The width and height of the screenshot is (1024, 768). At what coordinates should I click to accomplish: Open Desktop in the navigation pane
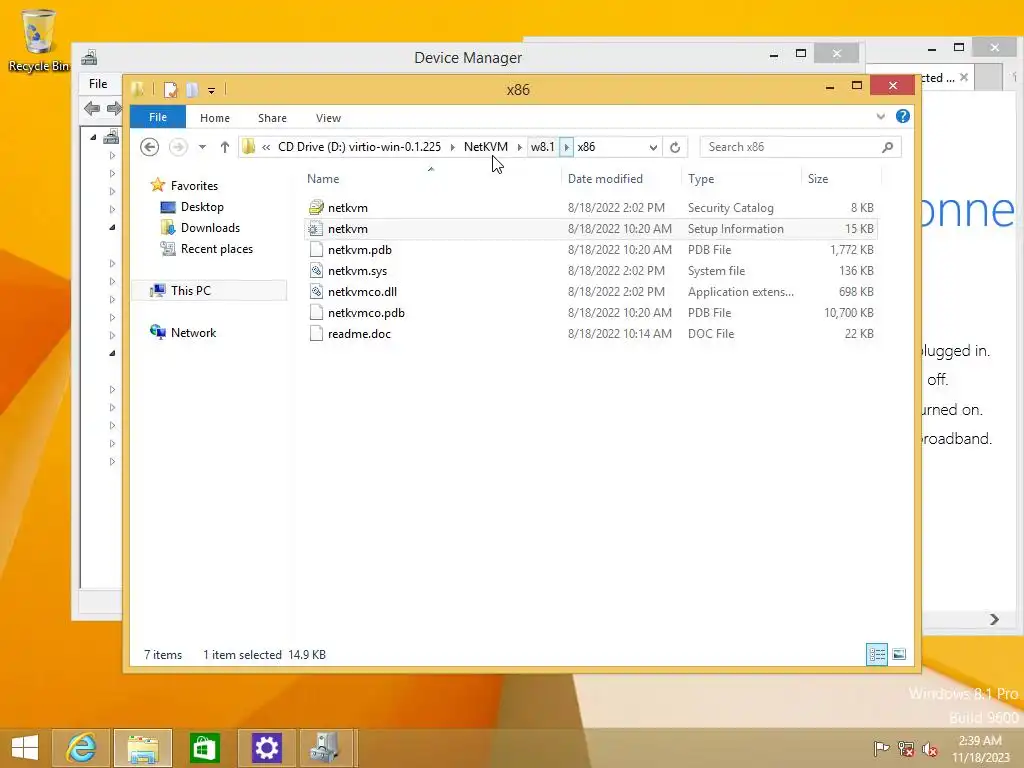[202, 206]
